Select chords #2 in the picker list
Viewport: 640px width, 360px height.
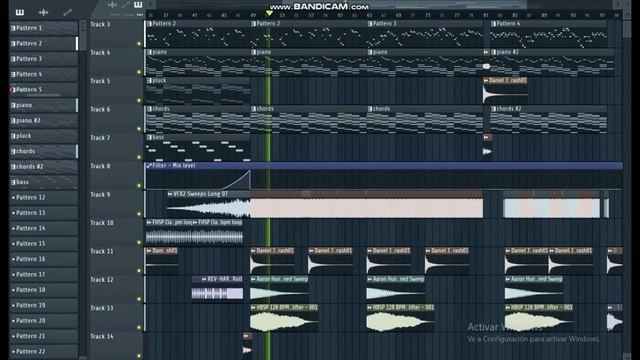tap(43, 167)
